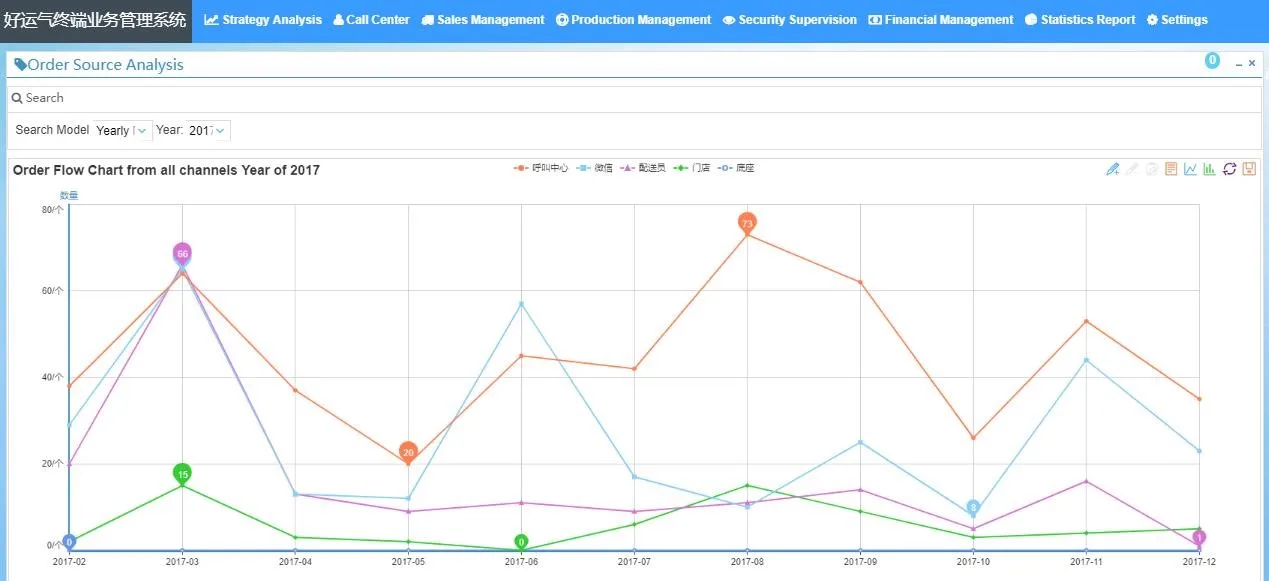Click the Search button
1269x581 pixels.
coord(38,98)
